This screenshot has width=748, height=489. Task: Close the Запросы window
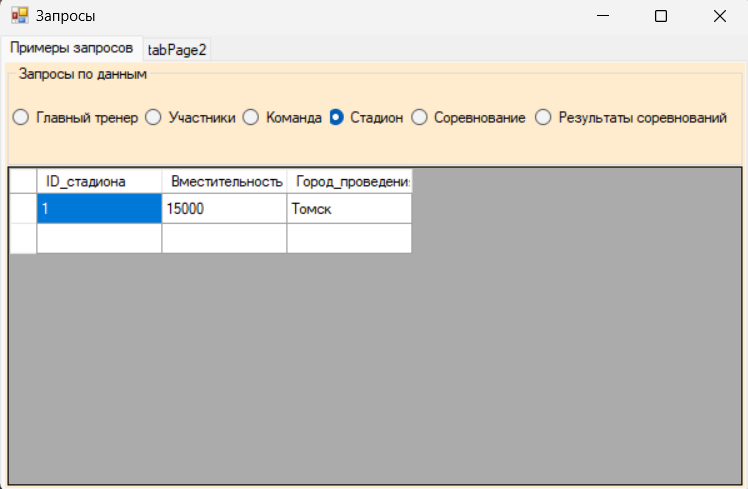(719, 16)
